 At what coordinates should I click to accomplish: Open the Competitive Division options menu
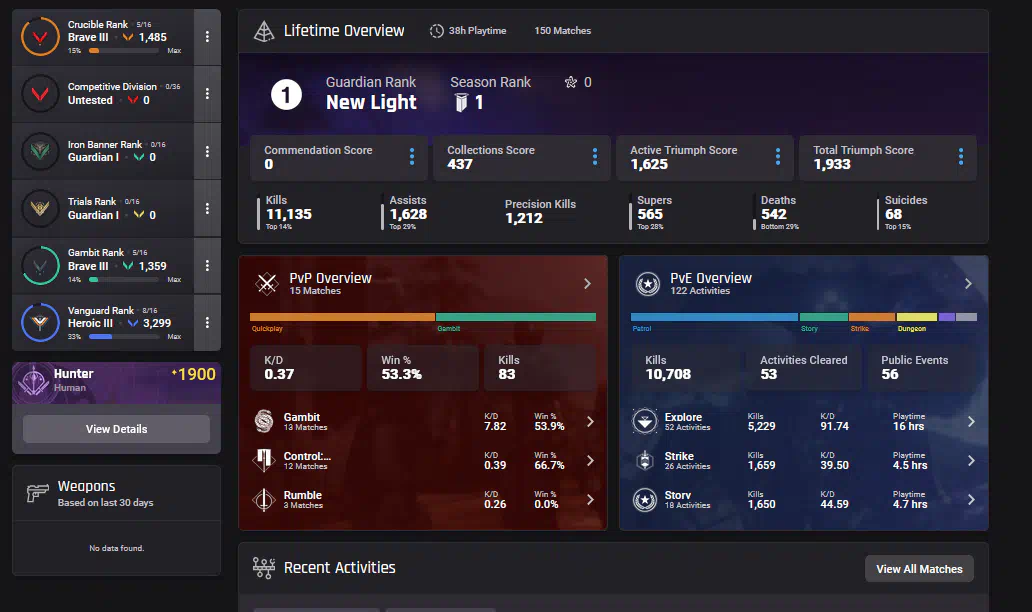tap(207, 94)
